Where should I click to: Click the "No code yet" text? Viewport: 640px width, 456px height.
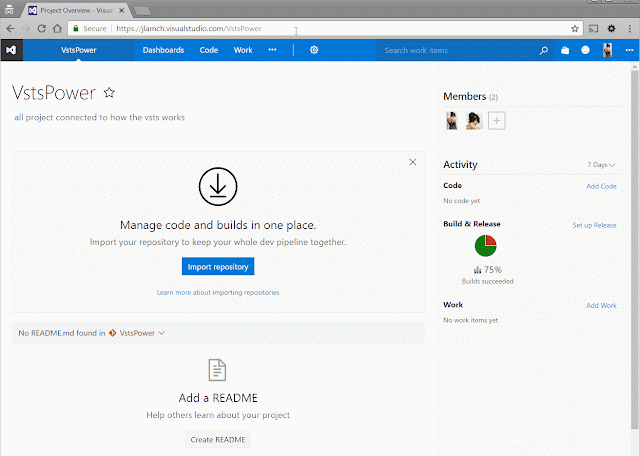[461, 201]
